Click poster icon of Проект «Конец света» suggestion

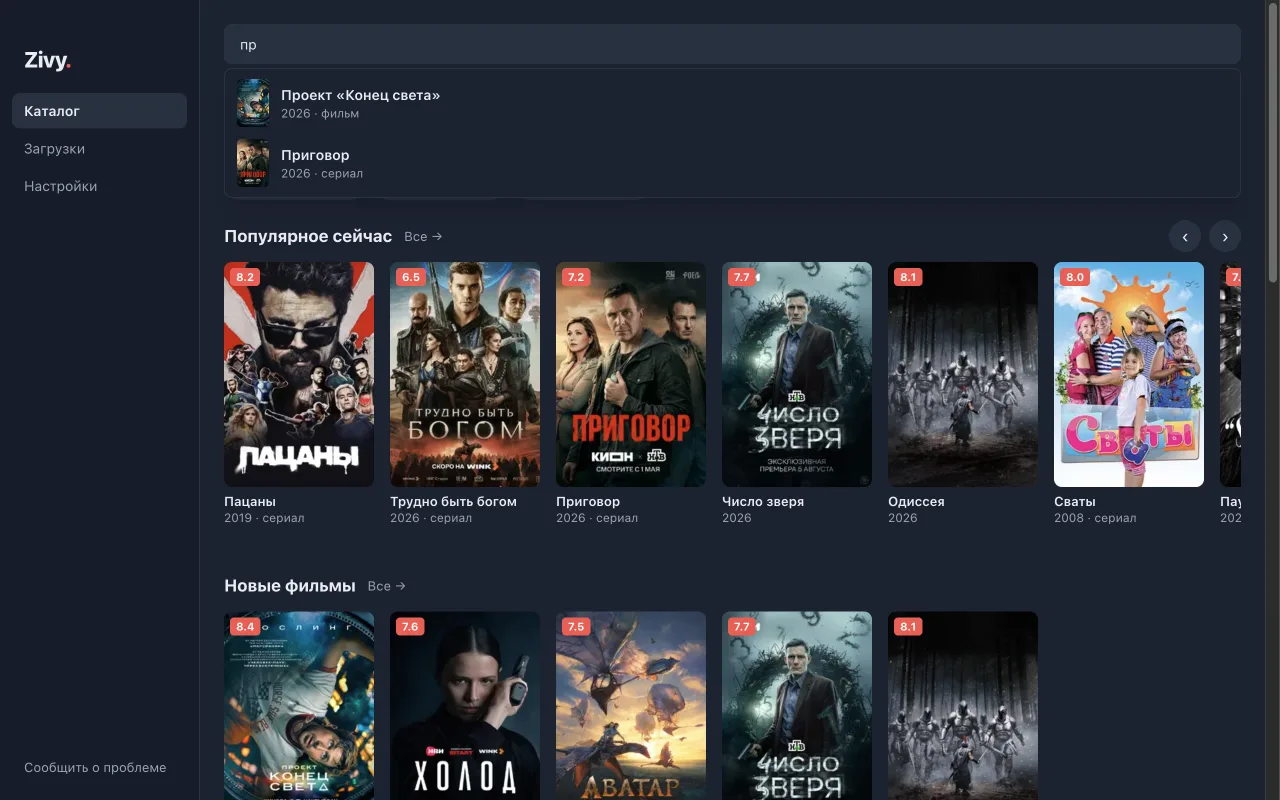click(253, 103)
